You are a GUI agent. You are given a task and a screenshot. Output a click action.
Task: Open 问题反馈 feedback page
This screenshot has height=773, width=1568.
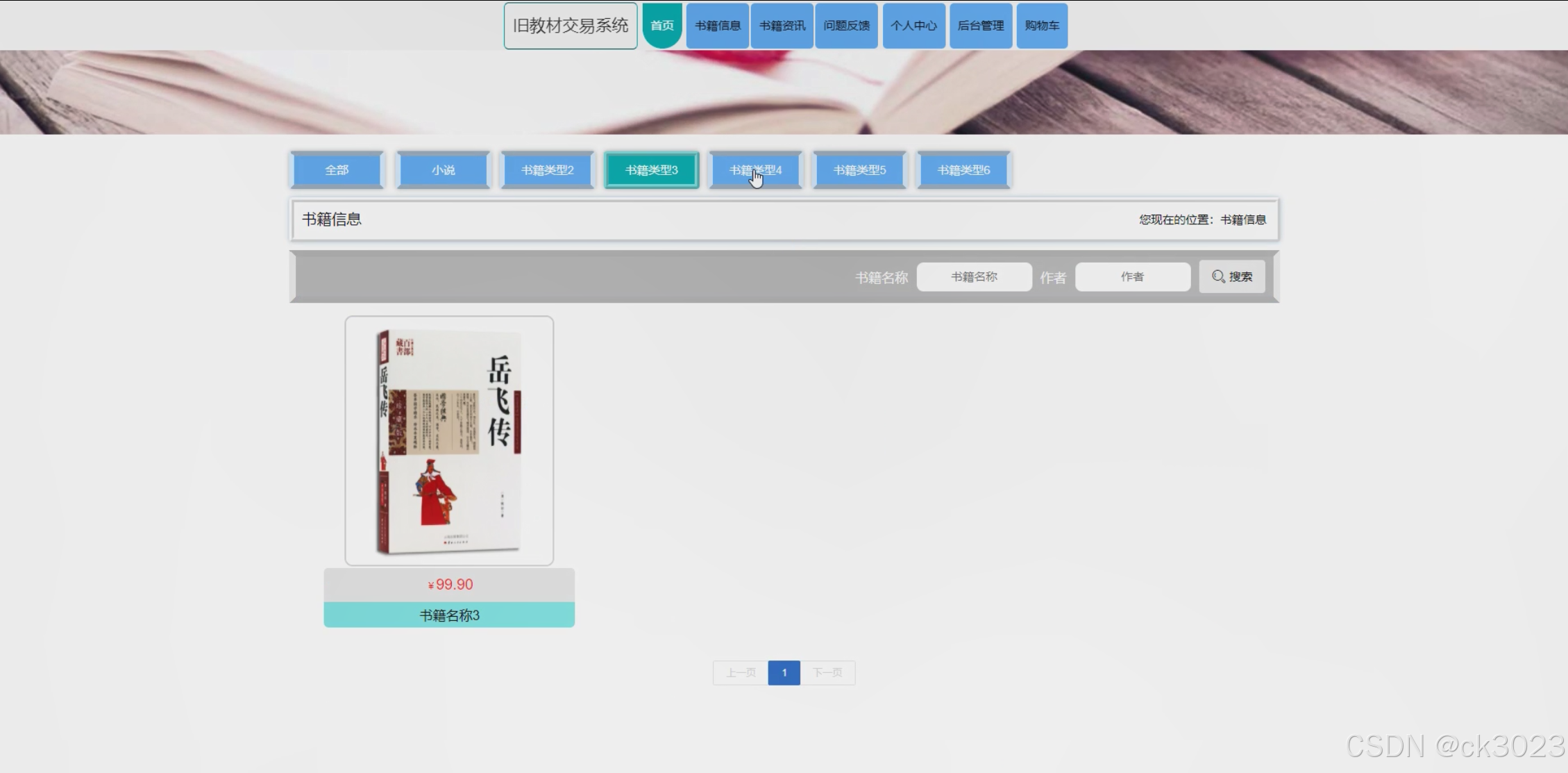pyautogui.click(x=846, y=26)
